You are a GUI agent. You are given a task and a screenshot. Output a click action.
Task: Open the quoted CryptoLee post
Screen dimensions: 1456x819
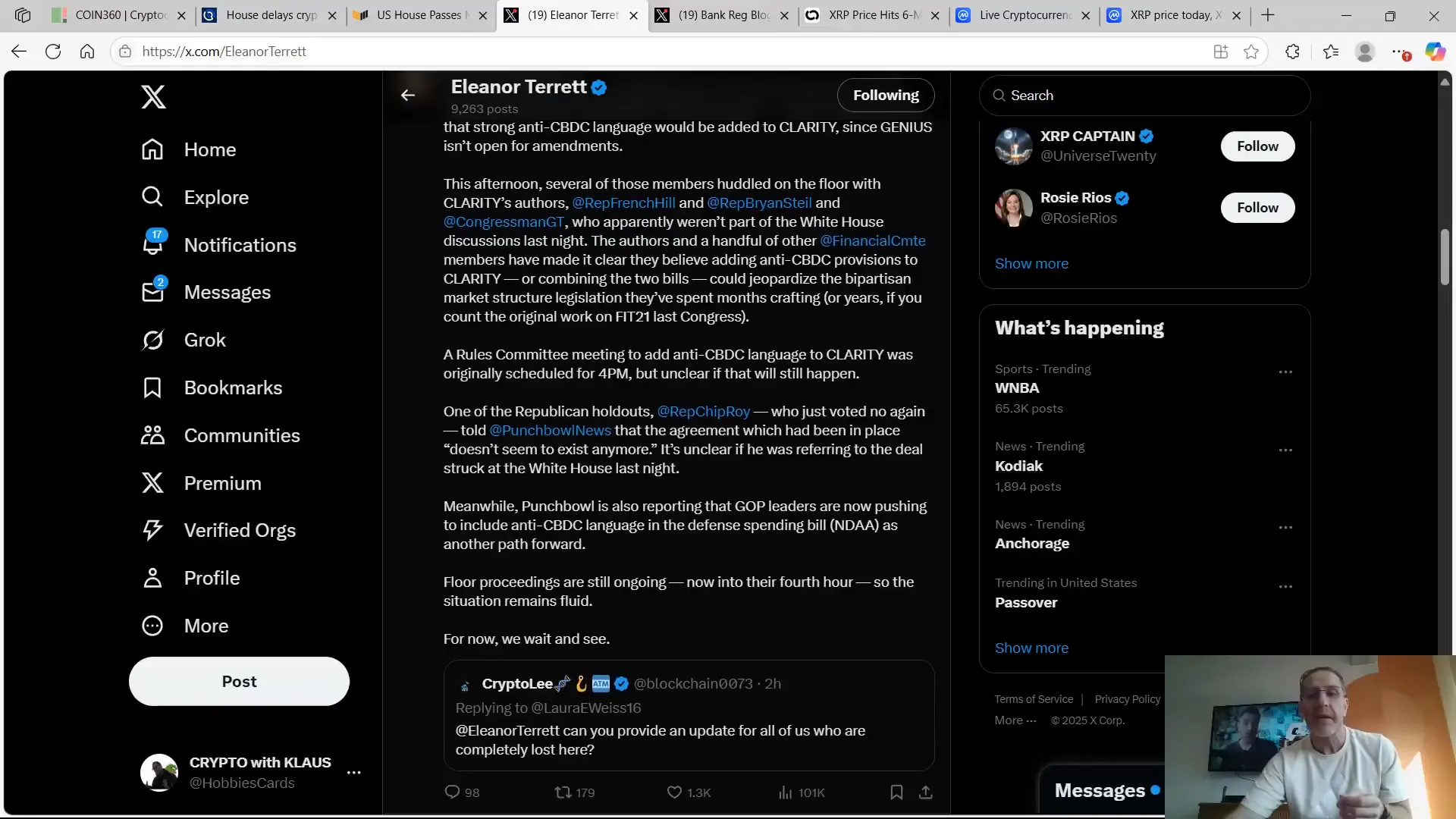tap(689, 715)
